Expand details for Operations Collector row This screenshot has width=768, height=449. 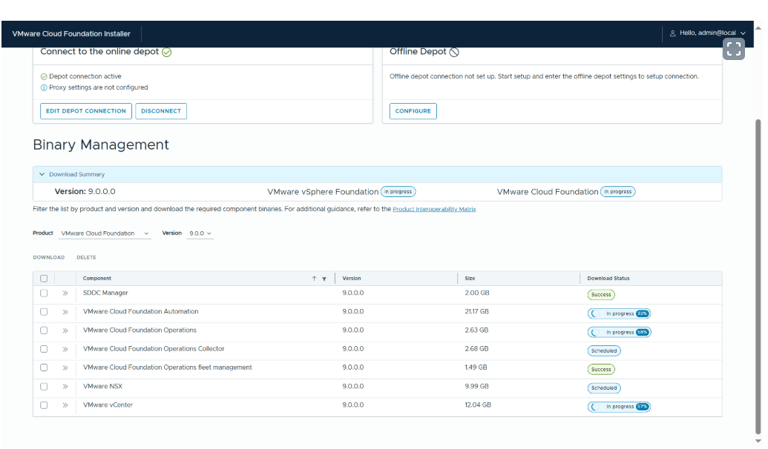tap(65, 349)
